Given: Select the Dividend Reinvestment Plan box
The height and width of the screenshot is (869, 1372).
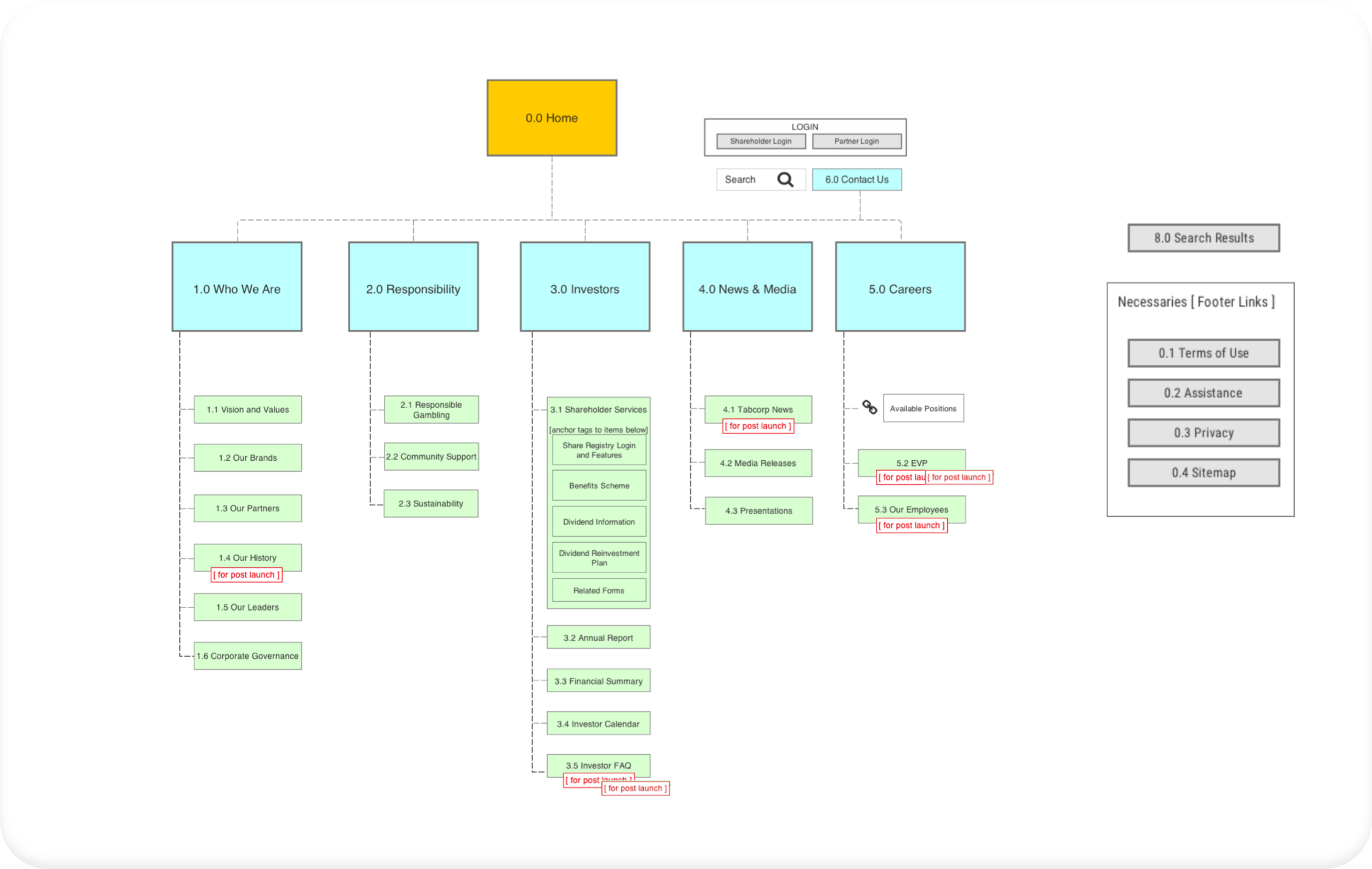Looking at the screenshot, I should point(599,557).
